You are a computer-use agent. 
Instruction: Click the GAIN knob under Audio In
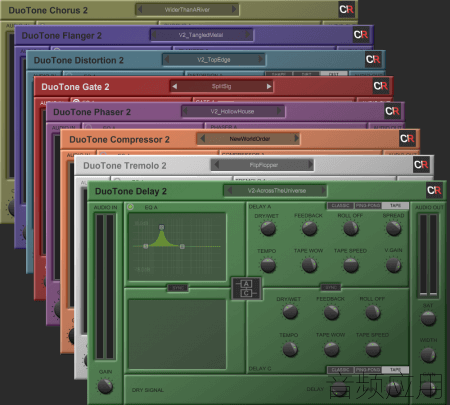(x=105, y=386)
